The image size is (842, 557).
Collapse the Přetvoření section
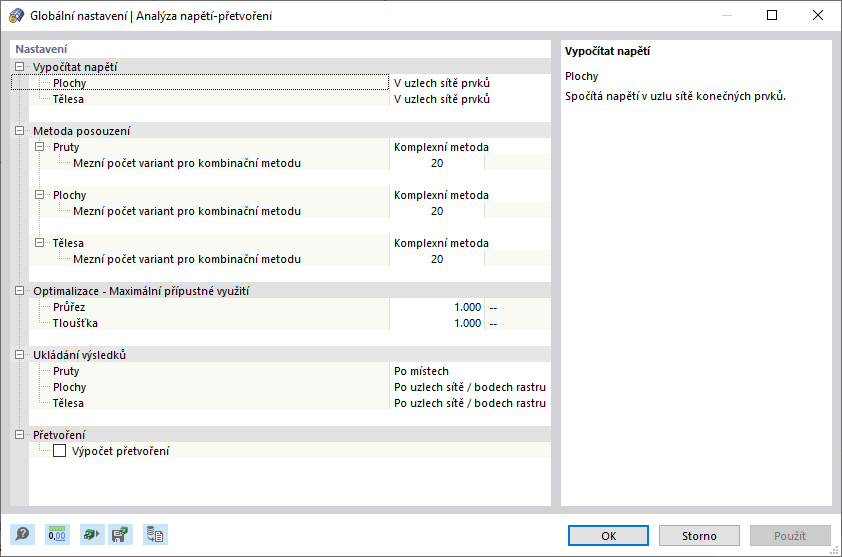pyautogui.click(x=20, y=435)
